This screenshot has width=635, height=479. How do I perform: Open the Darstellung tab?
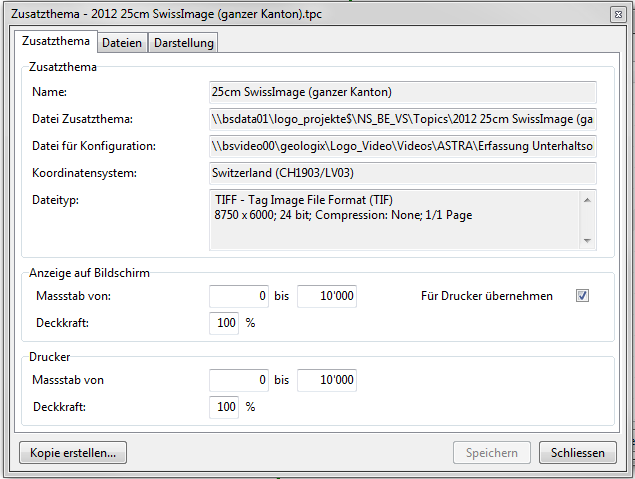[183, 42]
